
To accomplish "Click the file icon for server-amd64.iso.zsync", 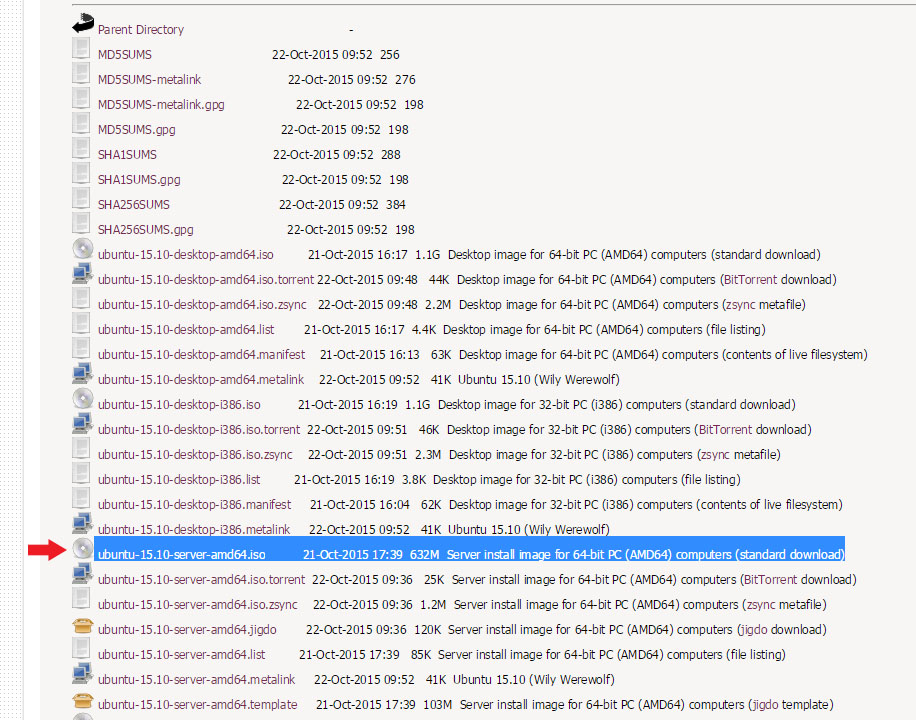I will point(81,598).
